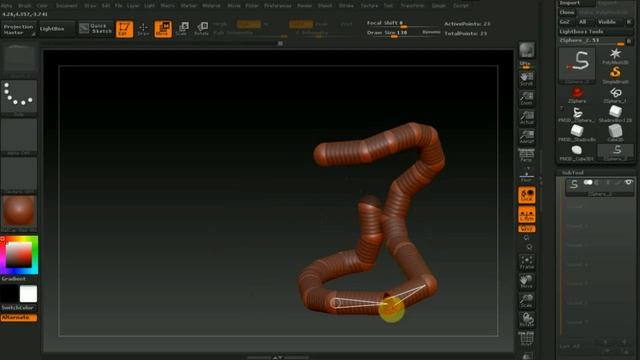Open the Alpha selector slot
This screenshot has width=640, height=360.
pos(19,136)
